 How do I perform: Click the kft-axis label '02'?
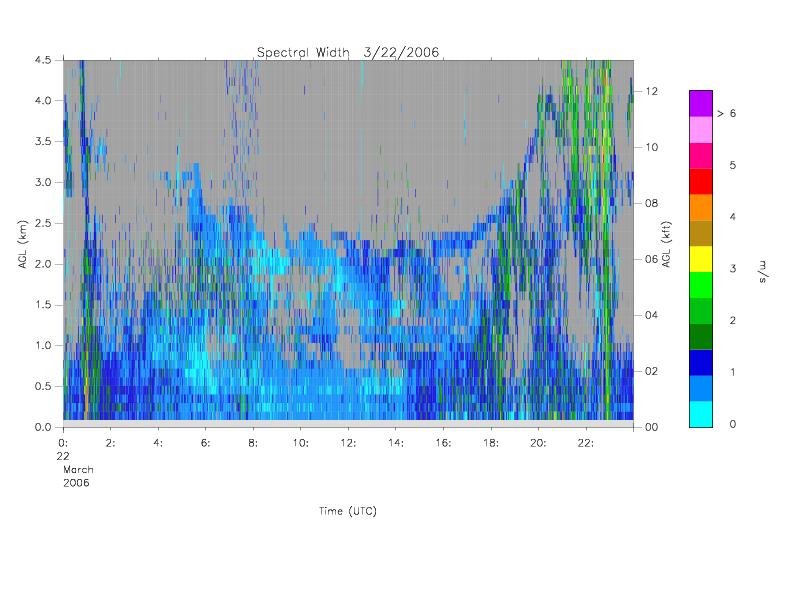point(652,371)
